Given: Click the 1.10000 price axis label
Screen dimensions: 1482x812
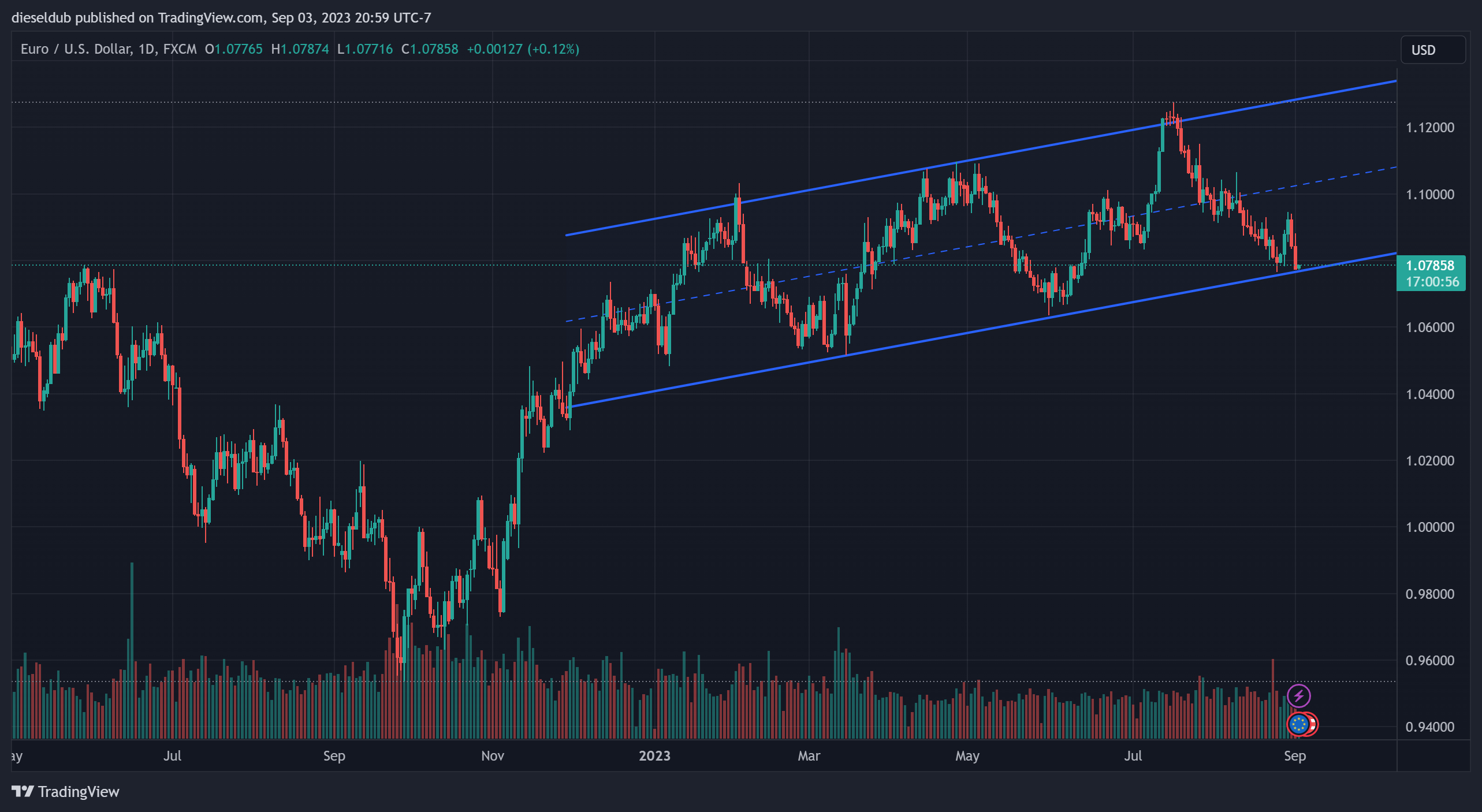Looking at the screenshot, I should click(x=1430, y=195).
